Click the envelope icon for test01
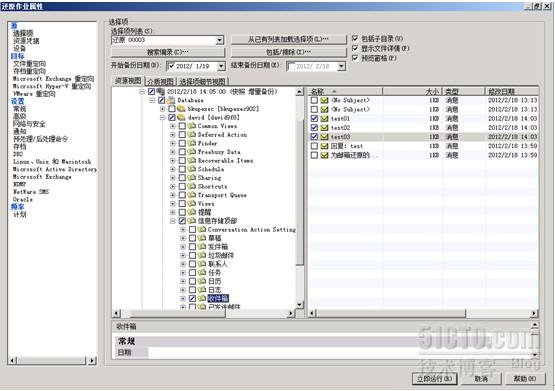 click(x=324, y=119)
